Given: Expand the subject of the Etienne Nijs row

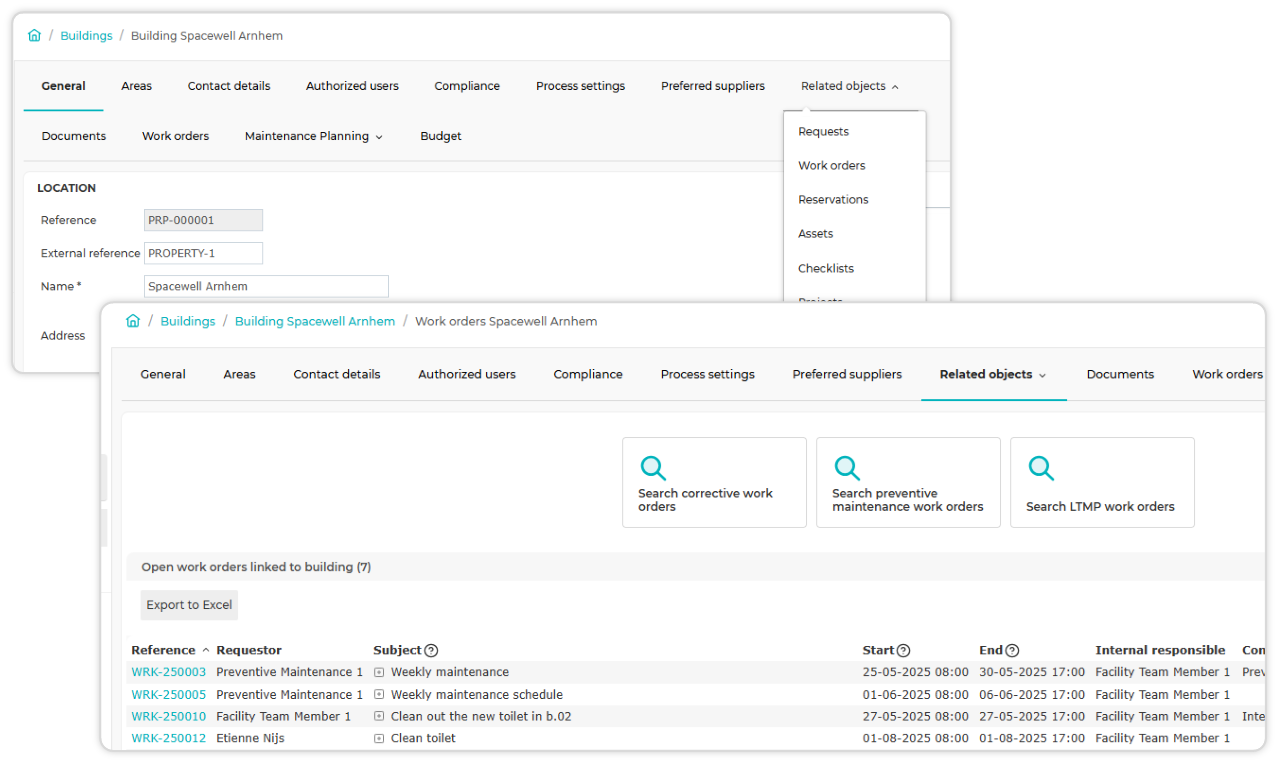Looking at the screenshot, I should click(379, 738).
